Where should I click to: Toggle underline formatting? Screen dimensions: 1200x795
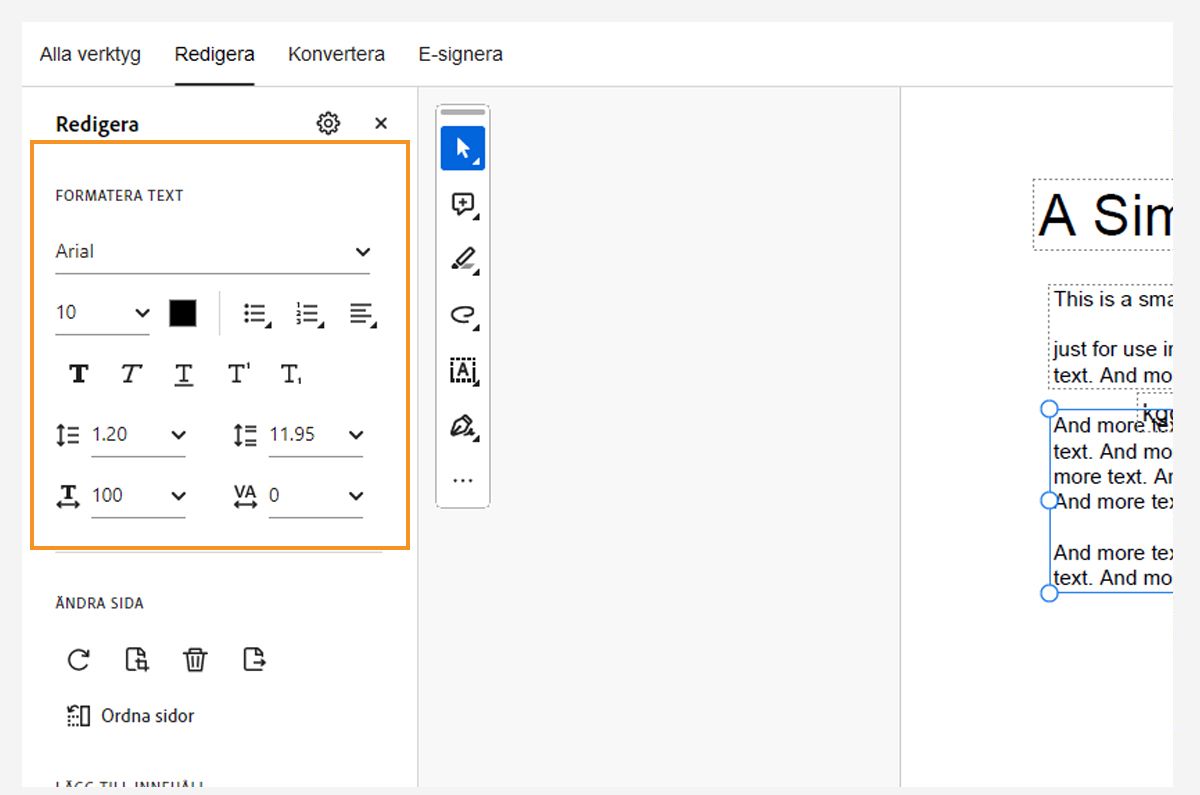click(x=183, y=373)
